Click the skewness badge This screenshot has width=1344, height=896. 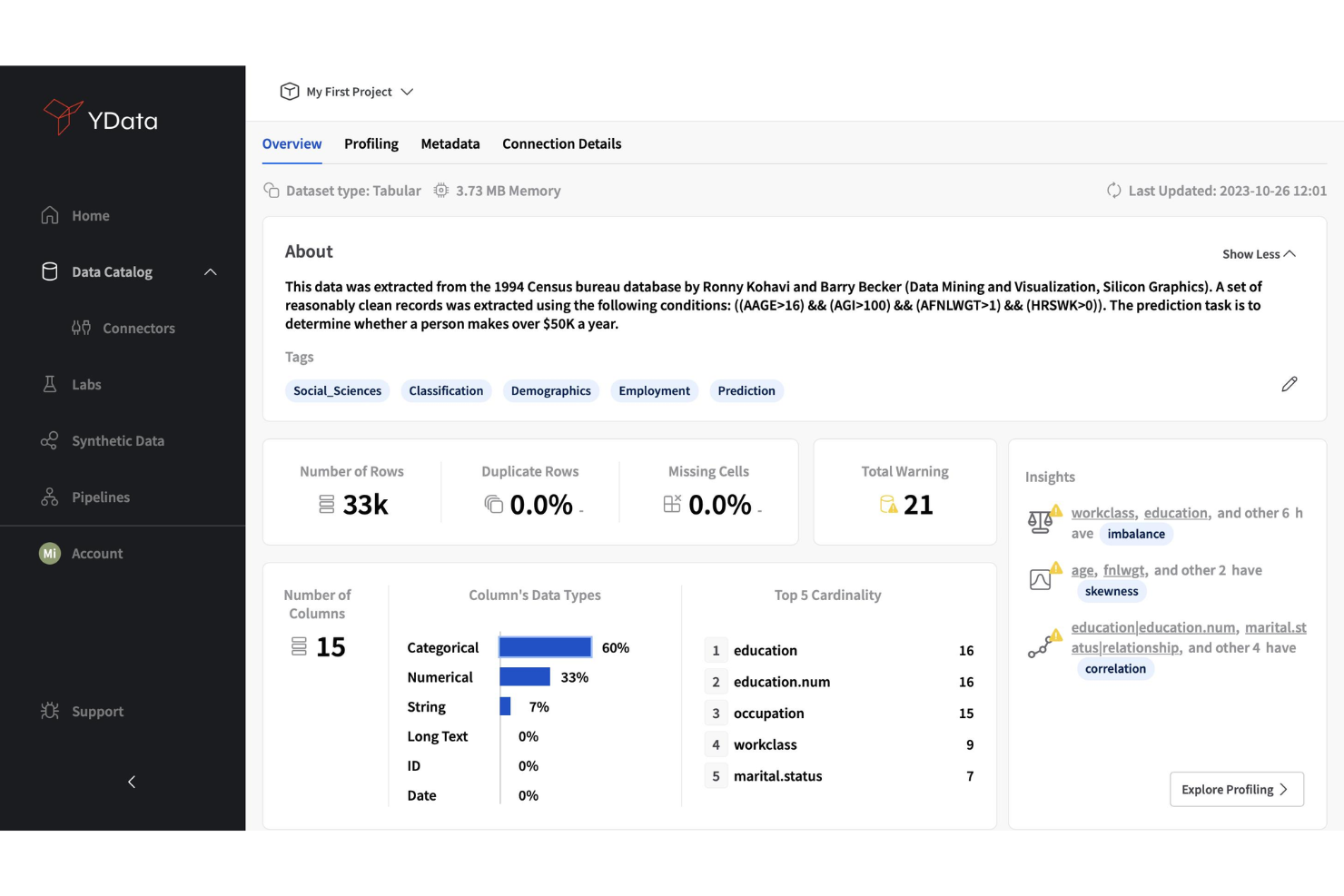[1112, 591]
